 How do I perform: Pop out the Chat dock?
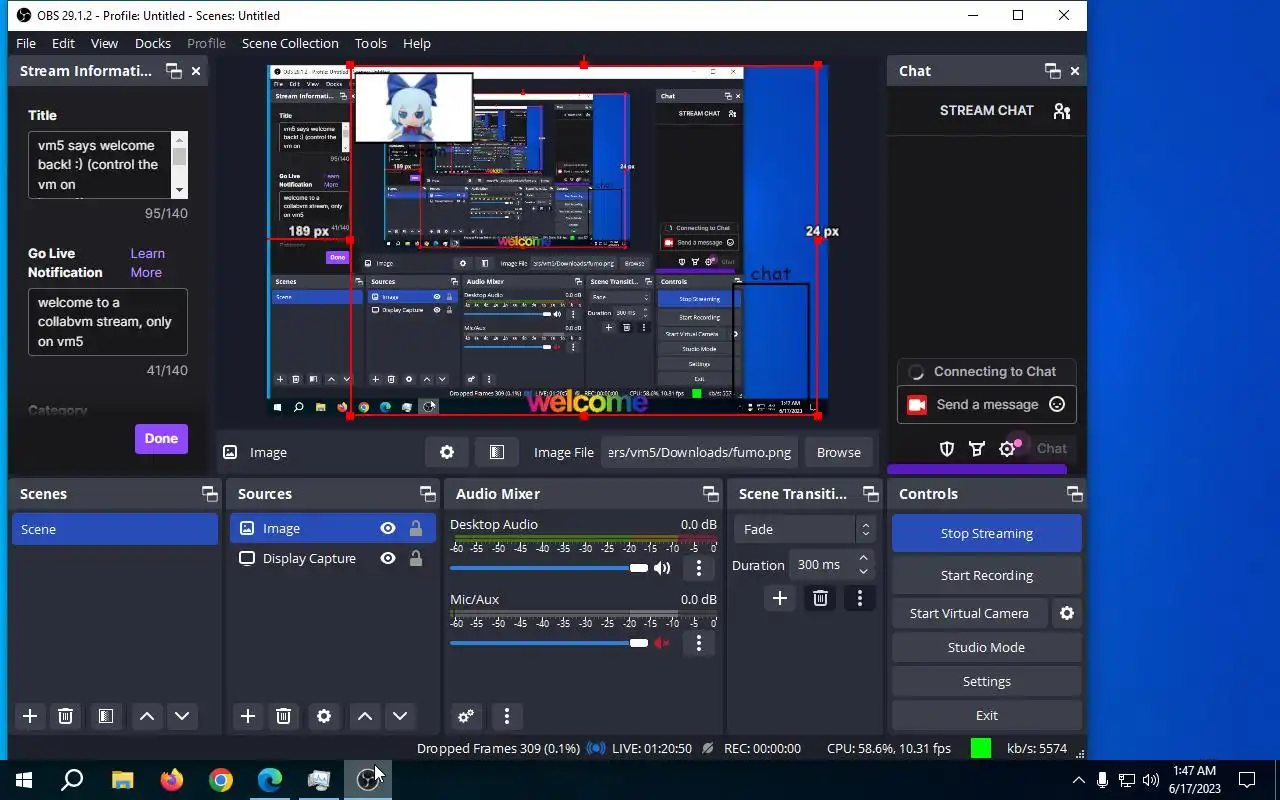(x=1052, y=71)
